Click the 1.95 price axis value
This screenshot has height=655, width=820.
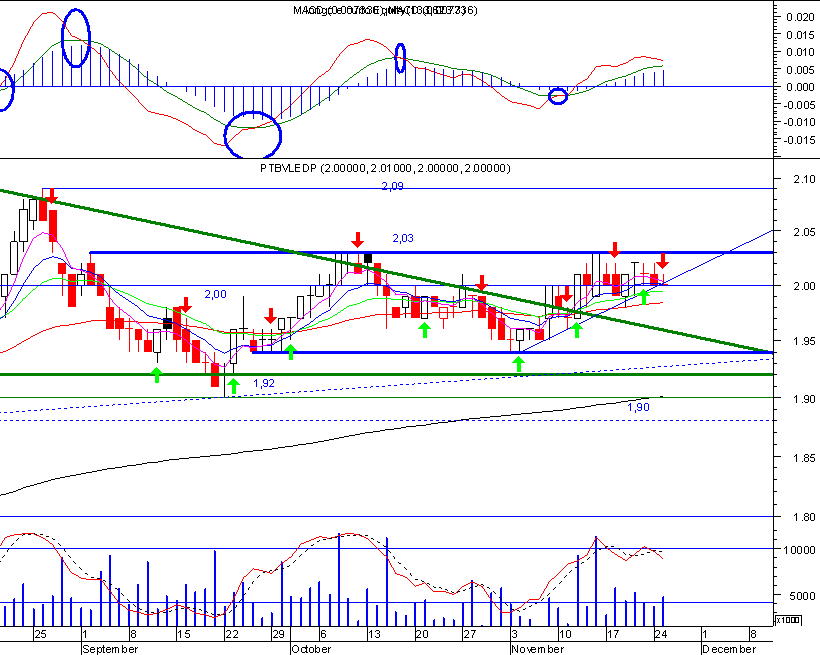[x=802, y=341]
